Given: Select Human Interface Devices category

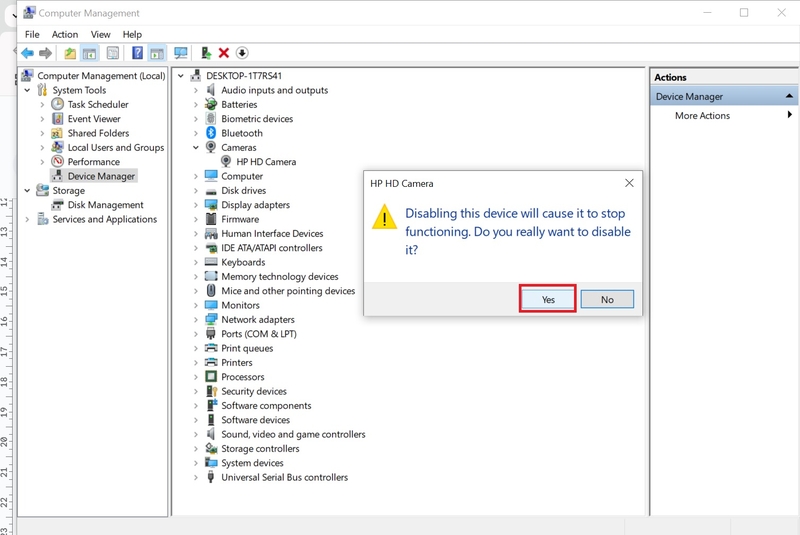Looking at the screenshot, I should coord(272,234).
